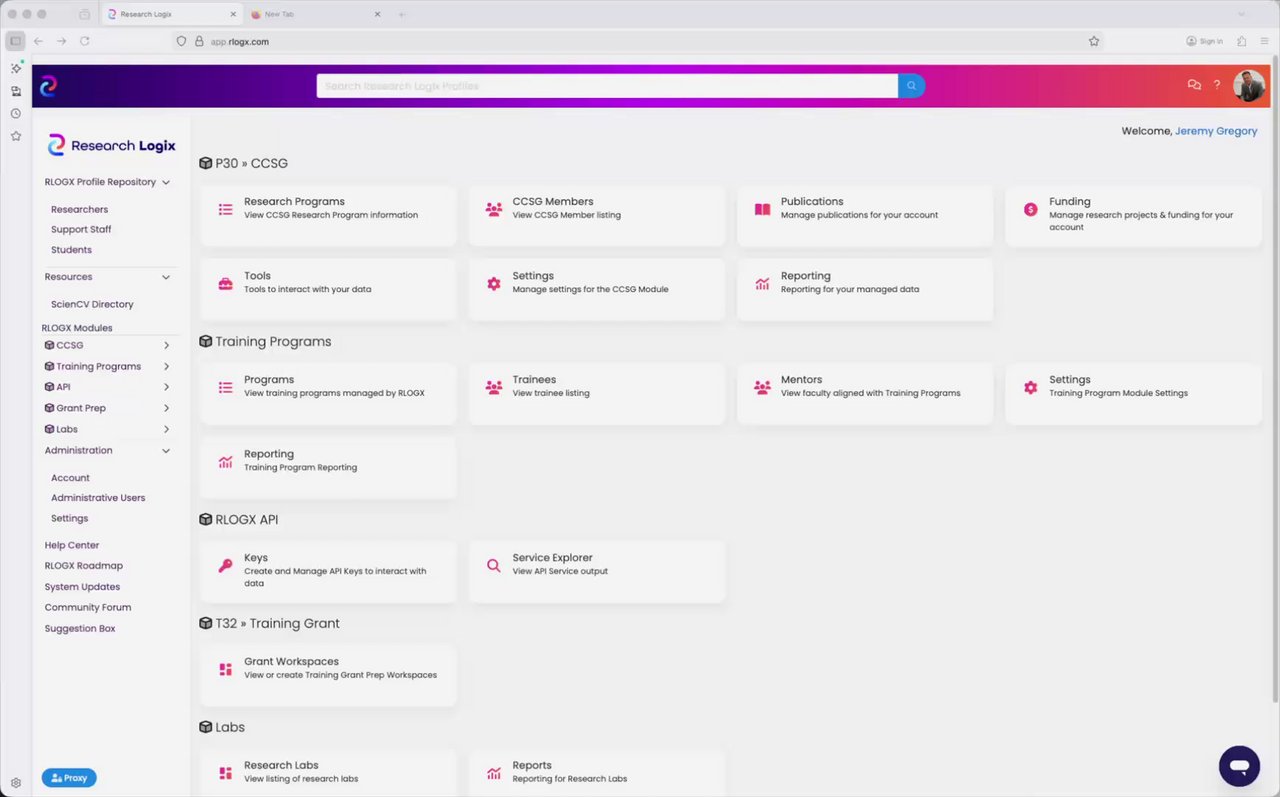Expand the Grant Prep module chevron
1280x797 pixels.
(166, 408)
